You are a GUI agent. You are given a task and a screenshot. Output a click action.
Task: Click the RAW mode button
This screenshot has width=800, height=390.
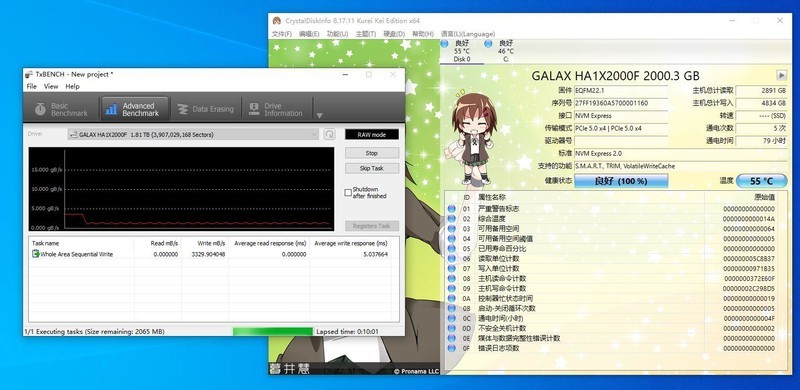tap(372, 134)
